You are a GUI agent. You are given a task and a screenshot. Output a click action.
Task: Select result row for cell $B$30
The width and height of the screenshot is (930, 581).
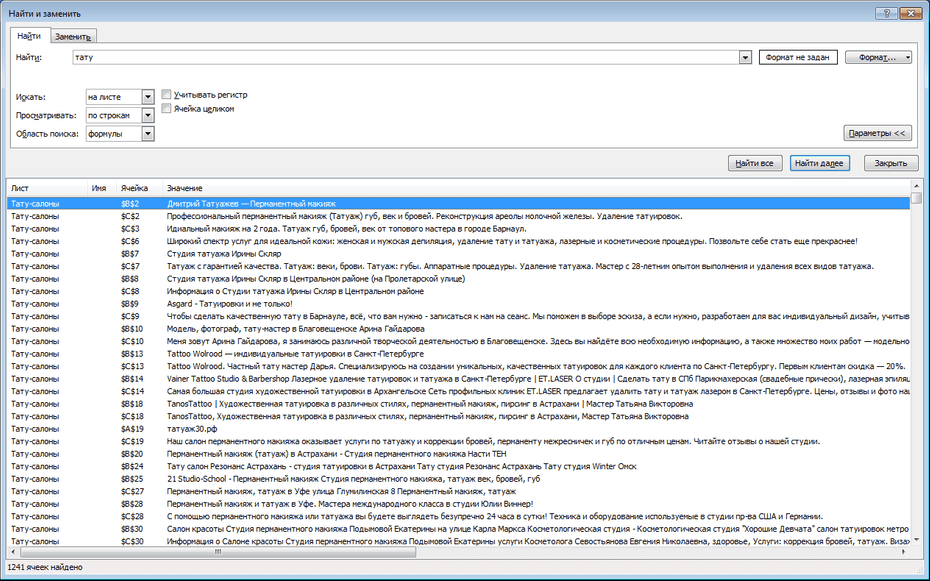click(458, 529)
